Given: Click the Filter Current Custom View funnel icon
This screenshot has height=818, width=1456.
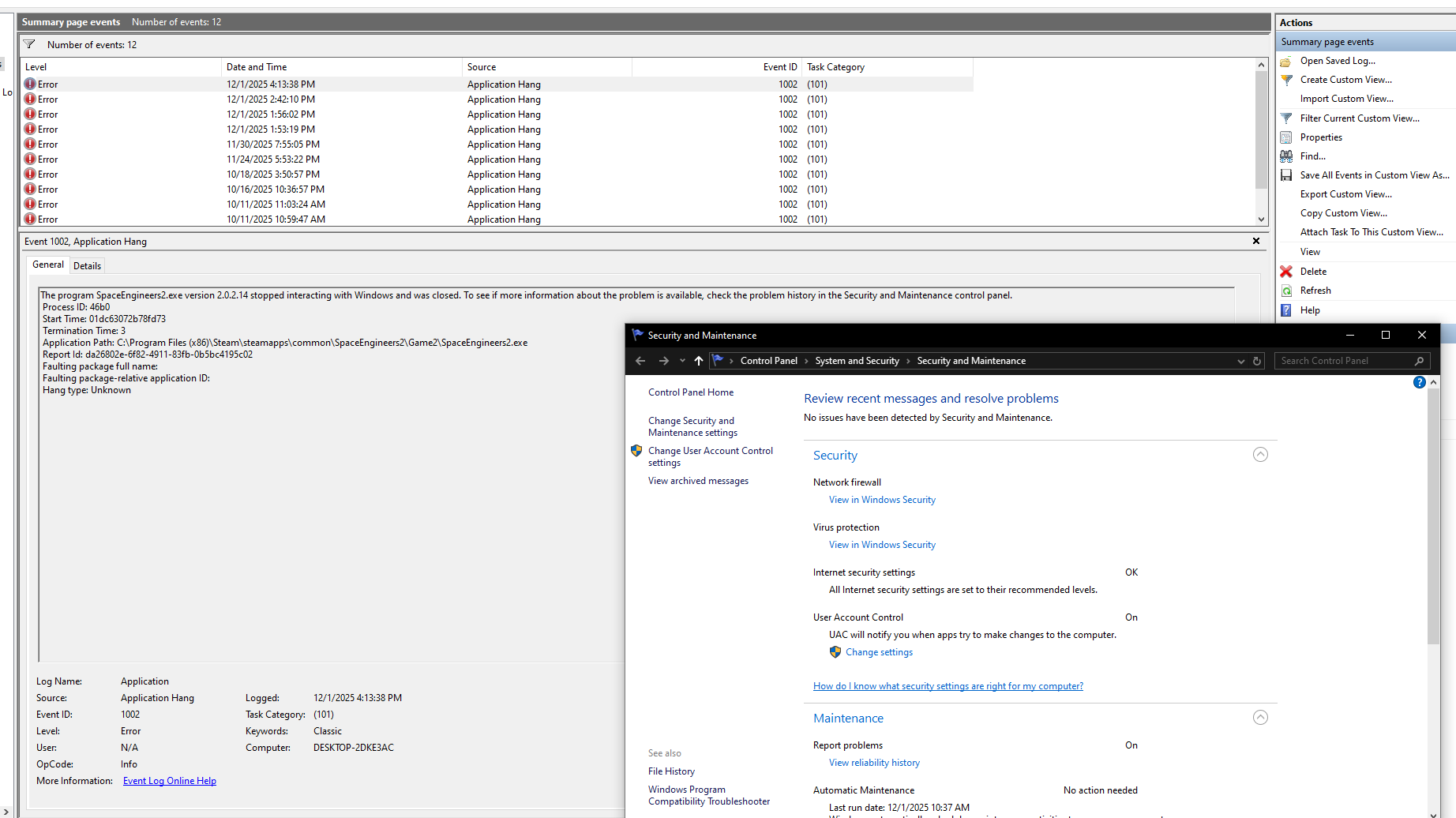Looking at the screenshot, I should click(x=1286, y=118).
